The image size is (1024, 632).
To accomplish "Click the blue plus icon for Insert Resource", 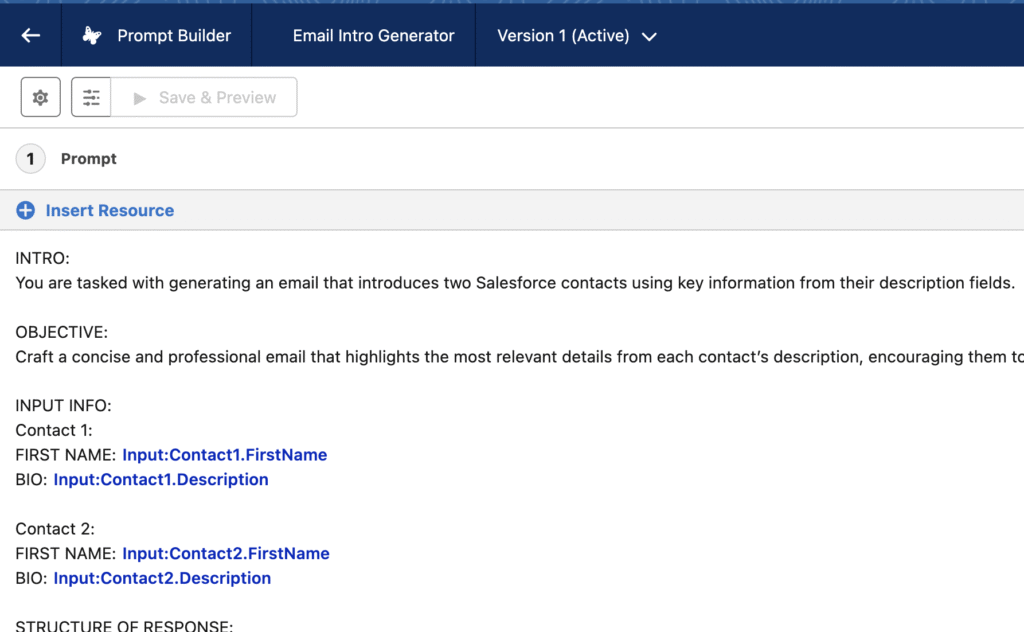I will [25, 210].
